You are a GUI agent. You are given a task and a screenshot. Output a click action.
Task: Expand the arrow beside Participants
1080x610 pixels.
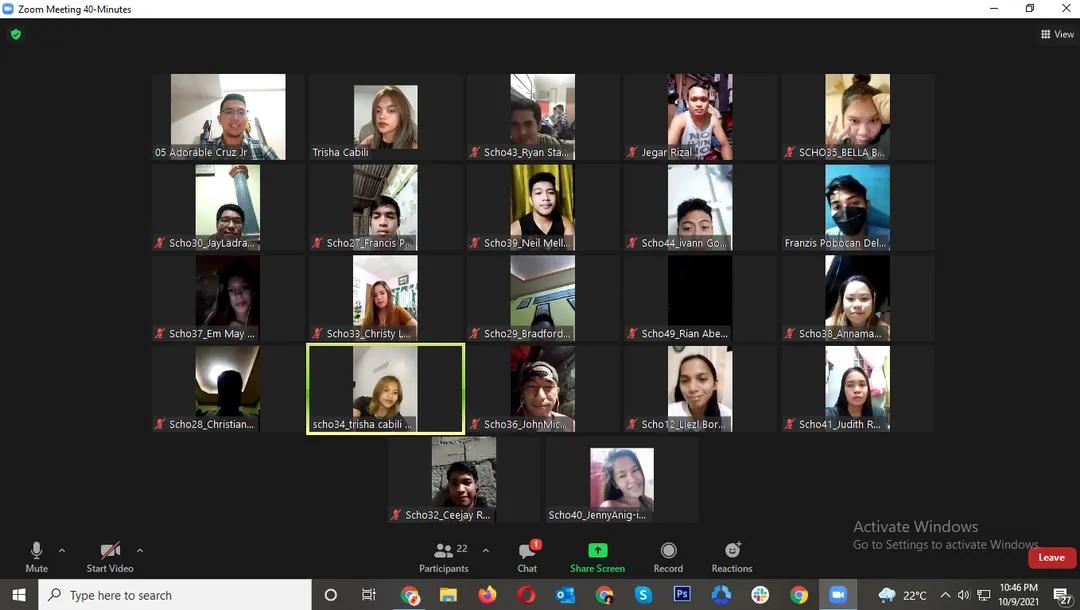coord(486,550)
